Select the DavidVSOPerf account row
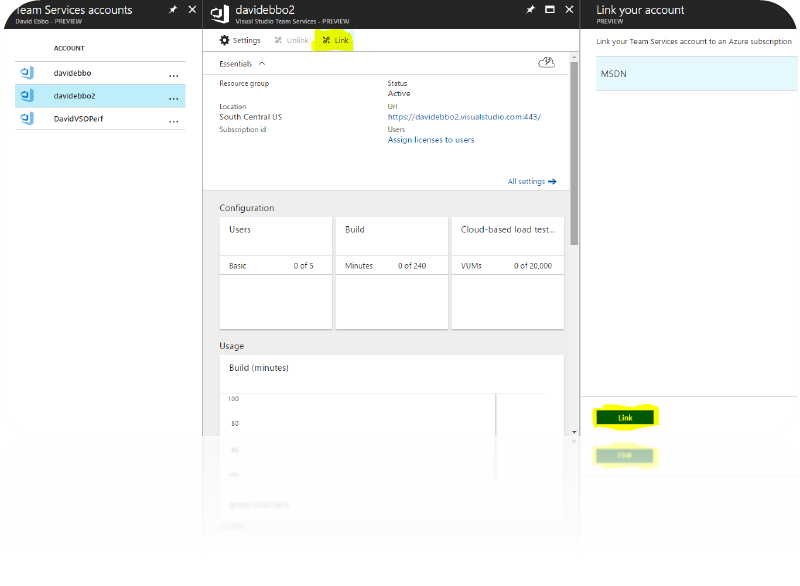800x586 pixels. [100, 119]
